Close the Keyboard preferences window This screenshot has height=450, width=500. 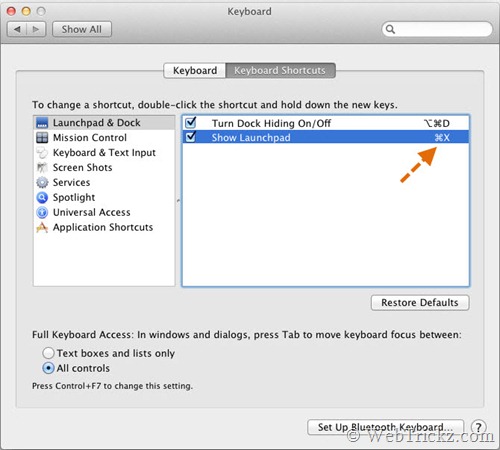click(11, 11)
